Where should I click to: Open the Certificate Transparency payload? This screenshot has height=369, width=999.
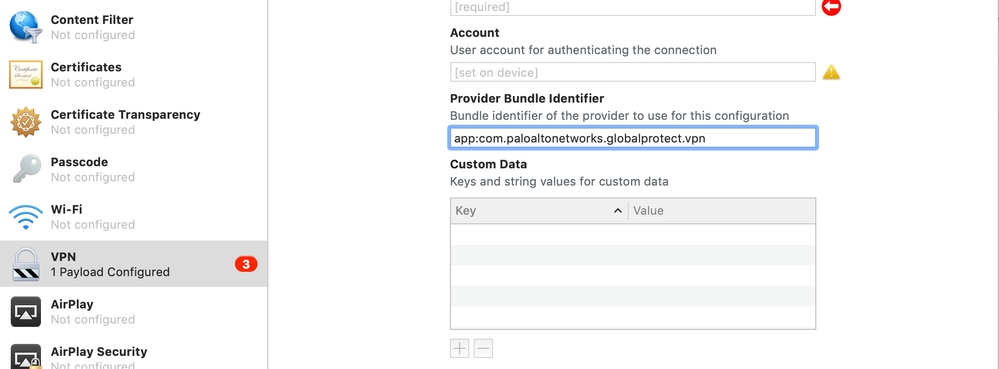(134, 122)
